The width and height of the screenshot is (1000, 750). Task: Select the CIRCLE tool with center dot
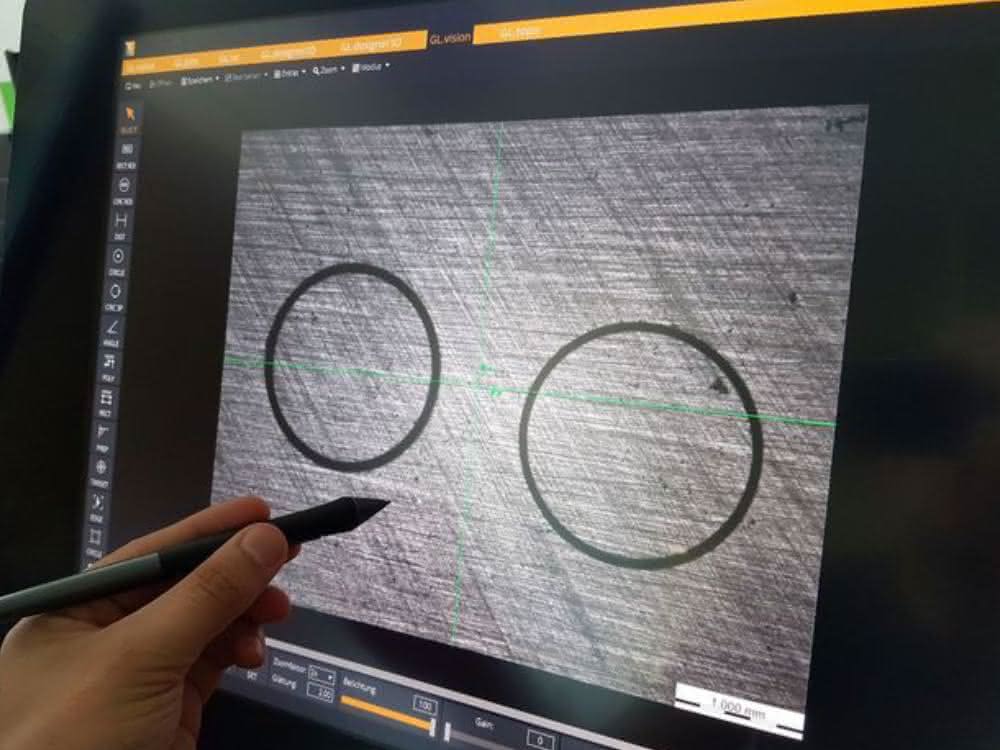pyautogui.click(x=117, y=260)
